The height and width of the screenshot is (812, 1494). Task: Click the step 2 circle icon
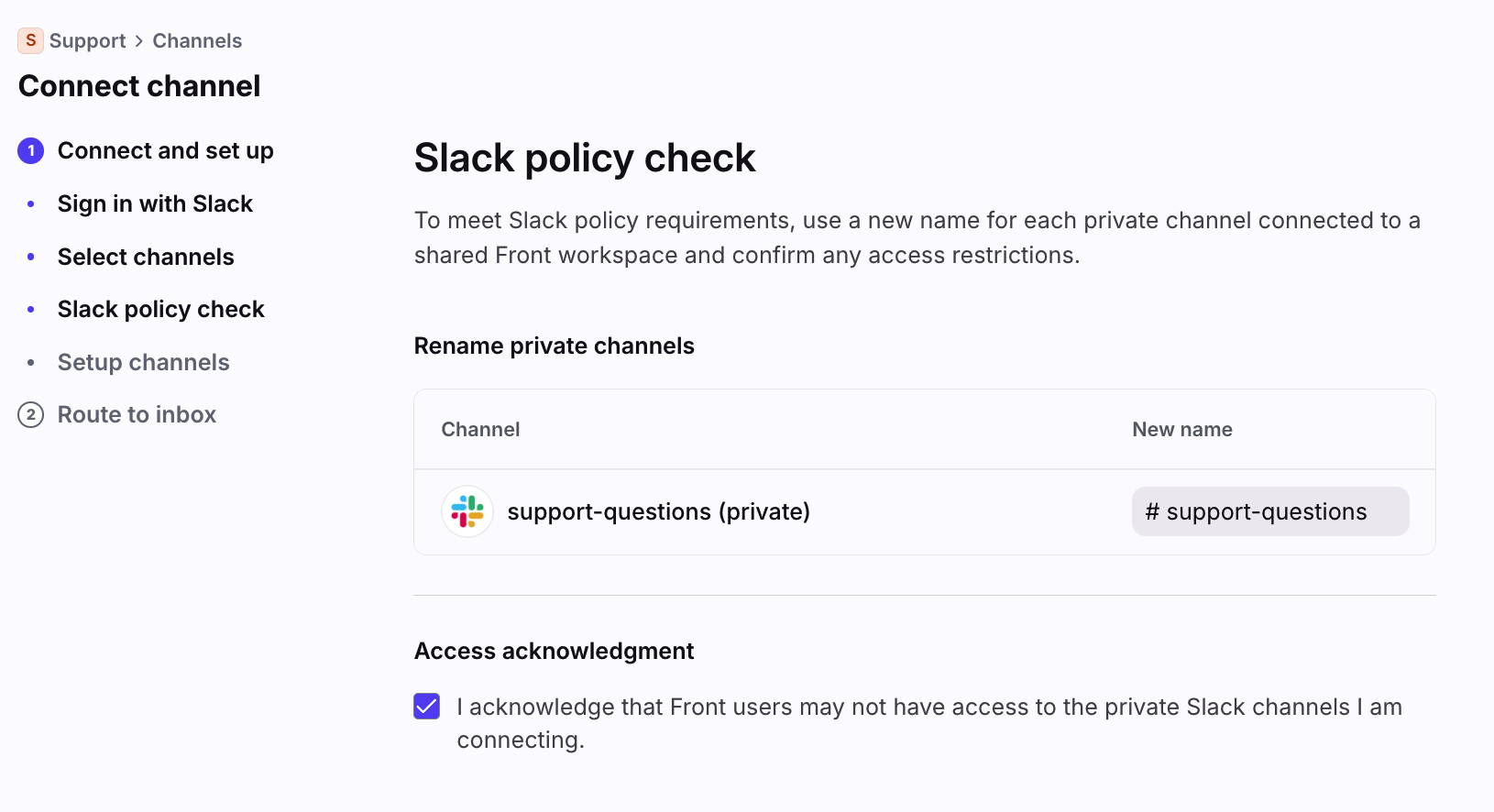(31, 415)
